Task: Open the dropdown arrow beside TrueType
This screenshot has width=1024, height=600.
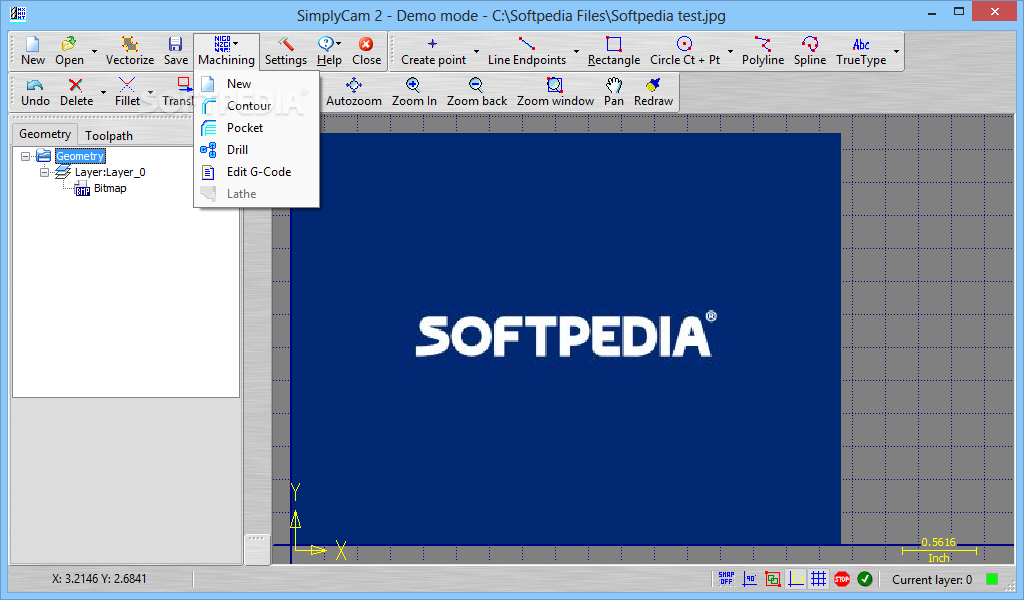Action: coord(896,52)
